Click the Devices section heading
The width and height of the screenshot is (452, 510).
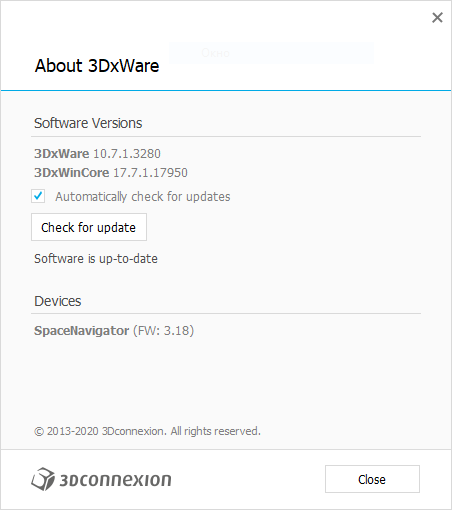58,301
